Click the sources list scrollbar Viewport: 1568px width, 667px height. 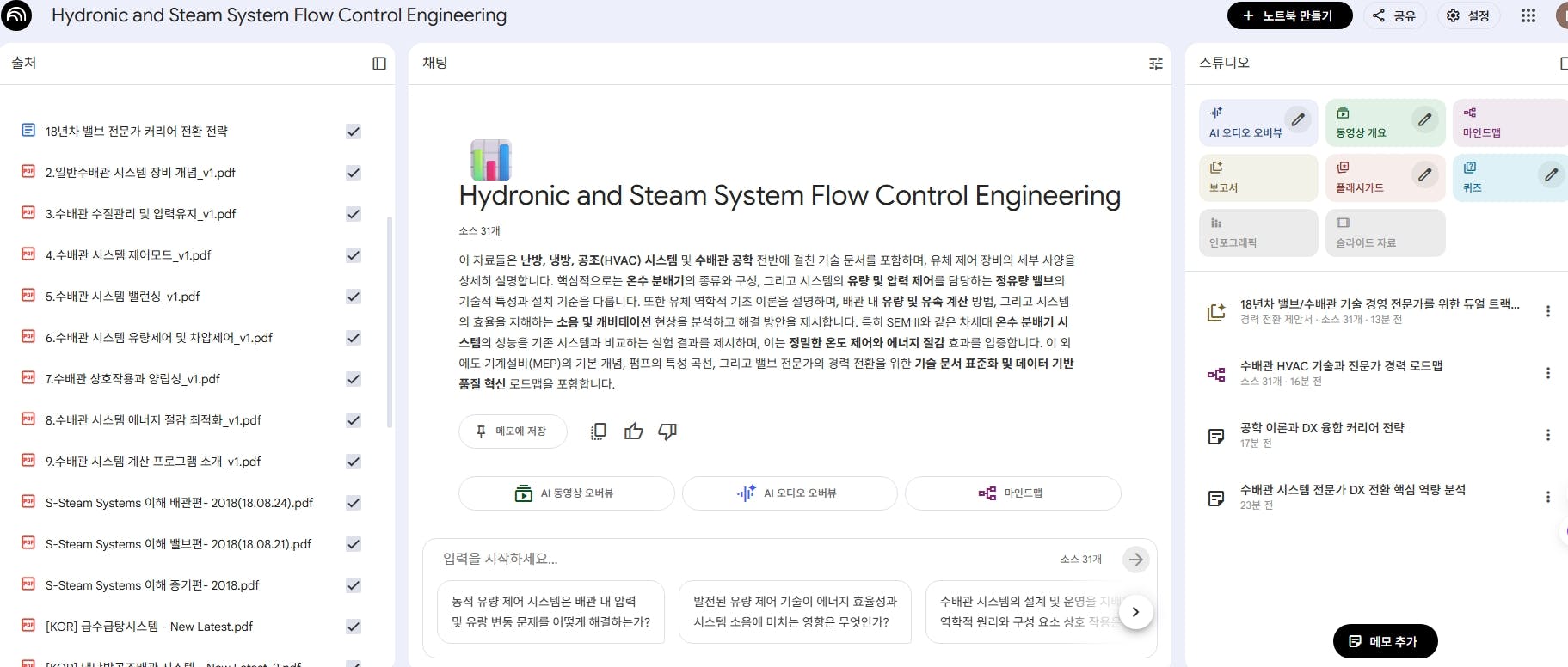point(390,322)
